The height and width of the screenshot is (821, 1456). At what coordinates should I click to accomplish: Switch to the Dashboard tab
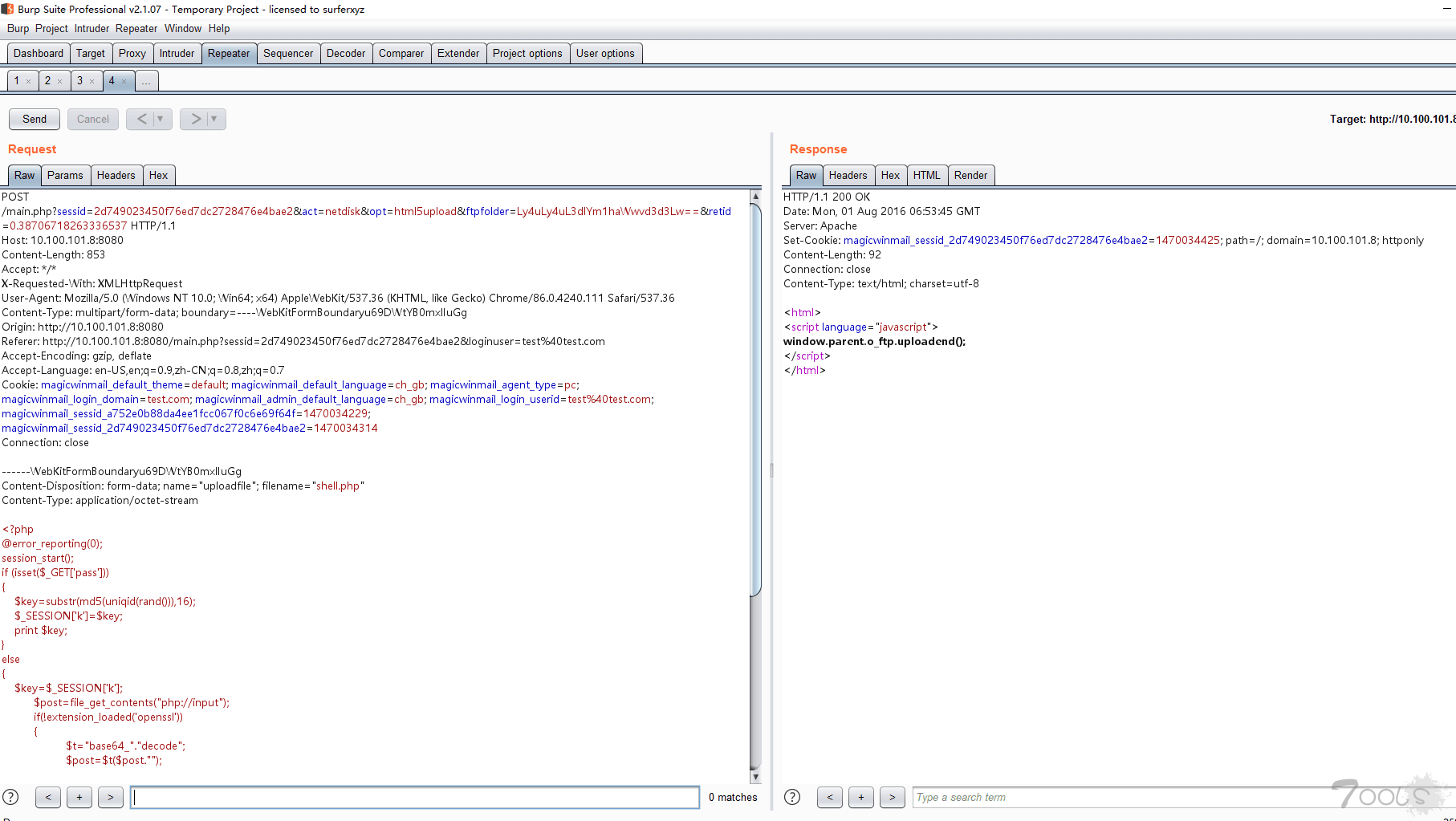coord(39,53)
